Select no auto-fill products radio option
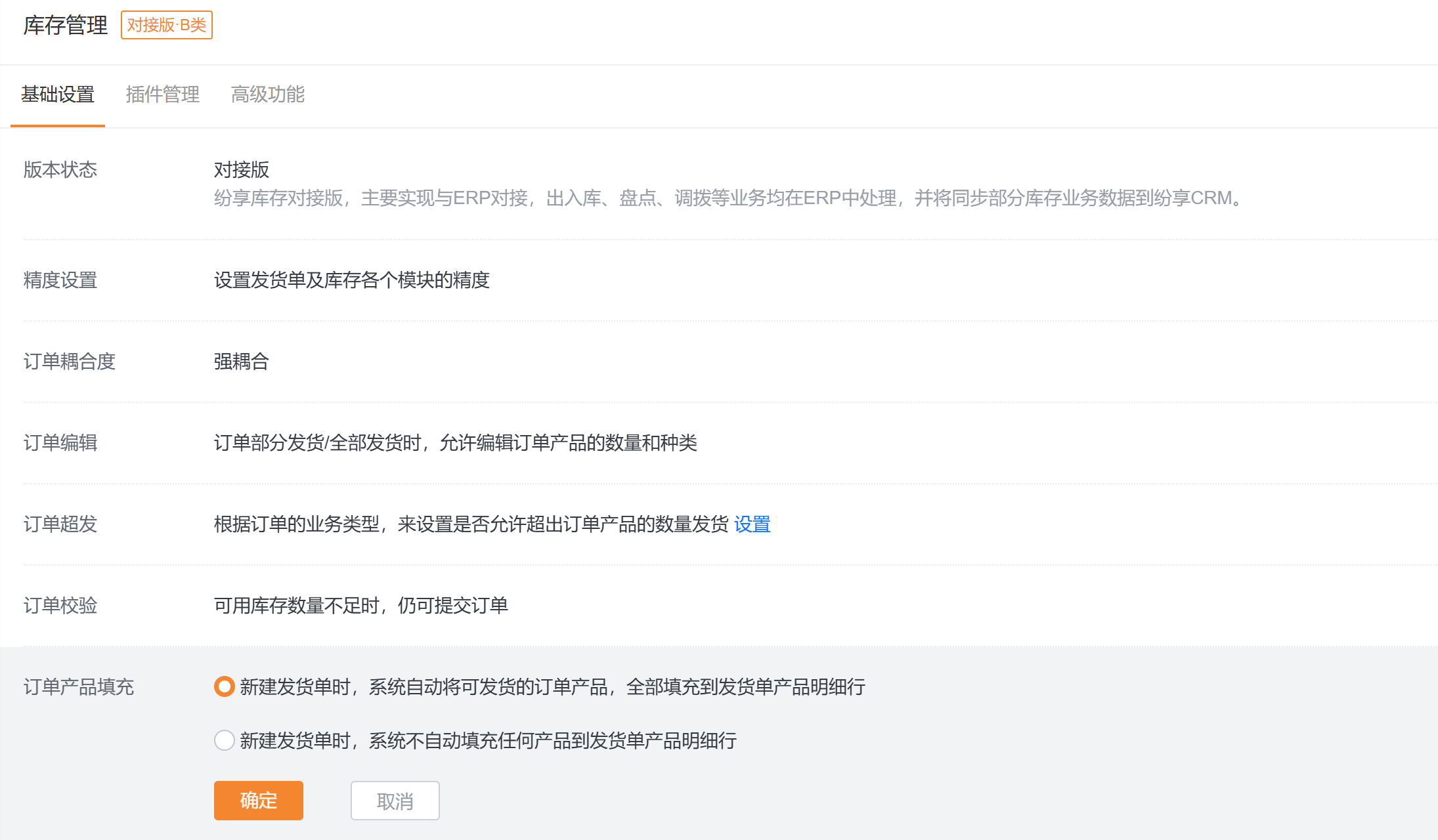1438x840 pixels. point(225,740)
